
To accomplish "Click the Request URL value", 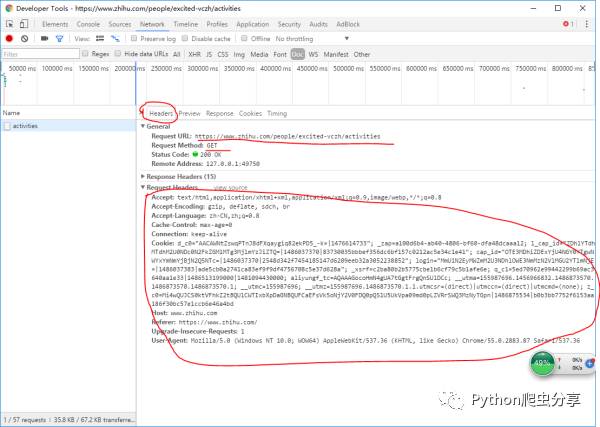I will coord(287,136).
